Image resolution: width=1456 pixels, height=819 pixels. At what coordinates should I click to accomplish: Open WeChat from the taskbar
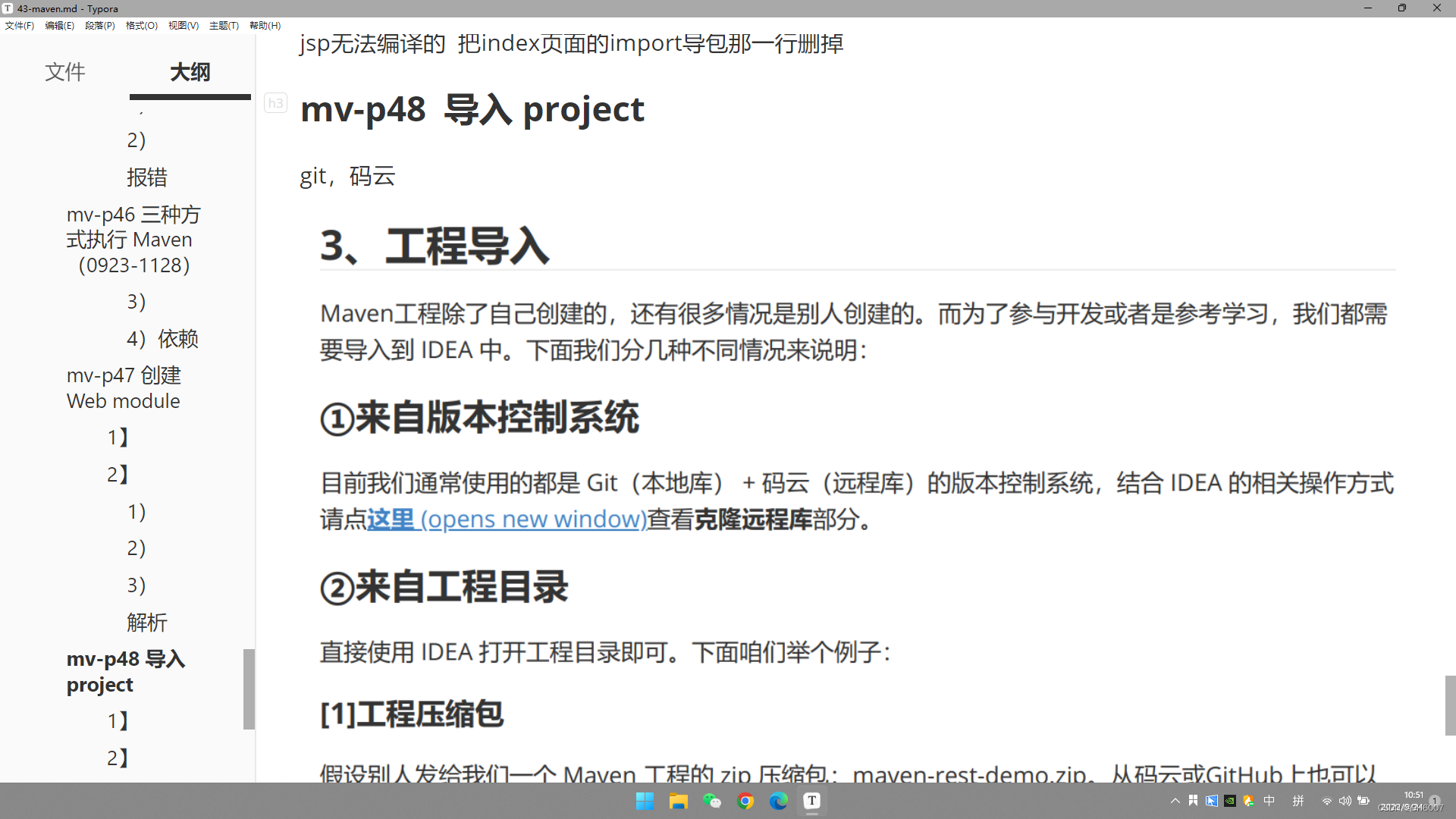[711, 801]
